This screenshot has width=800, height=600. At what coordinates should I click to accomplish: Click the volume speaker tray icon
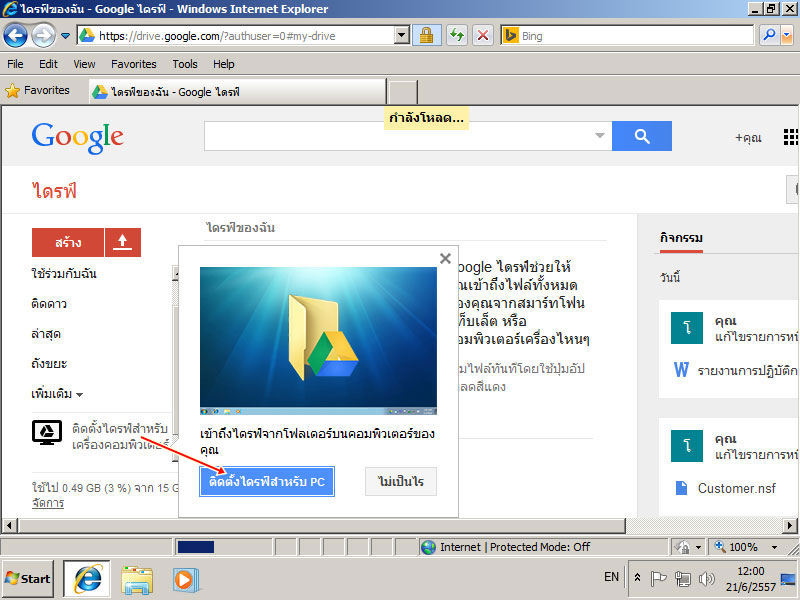[x=707, y=579]
